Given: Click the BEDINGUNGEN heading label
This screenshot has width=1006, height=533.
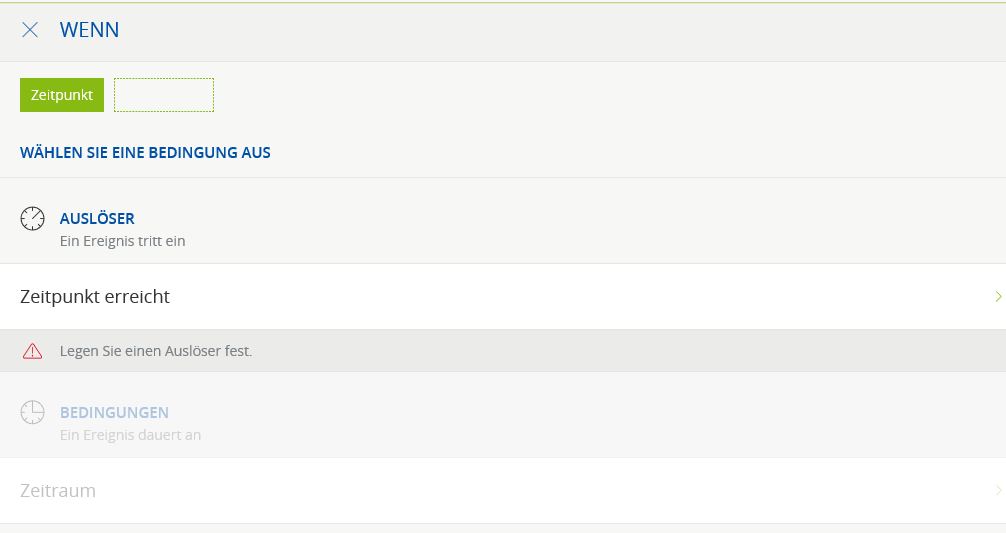Looking at the screenshot, I should coord(114,412).
